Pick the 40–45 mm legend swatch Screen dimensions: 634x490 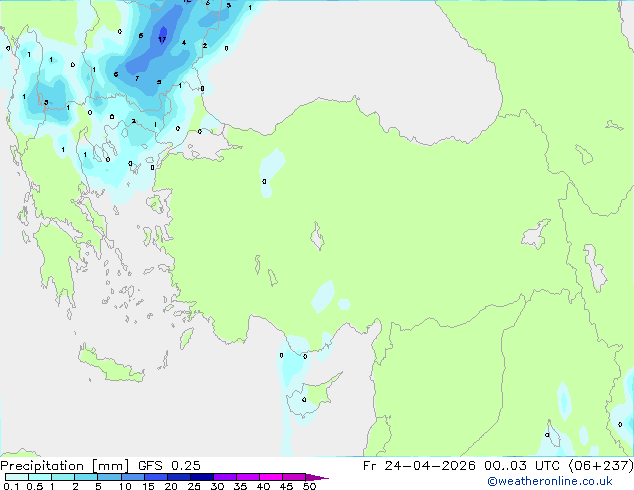[271, 477]
